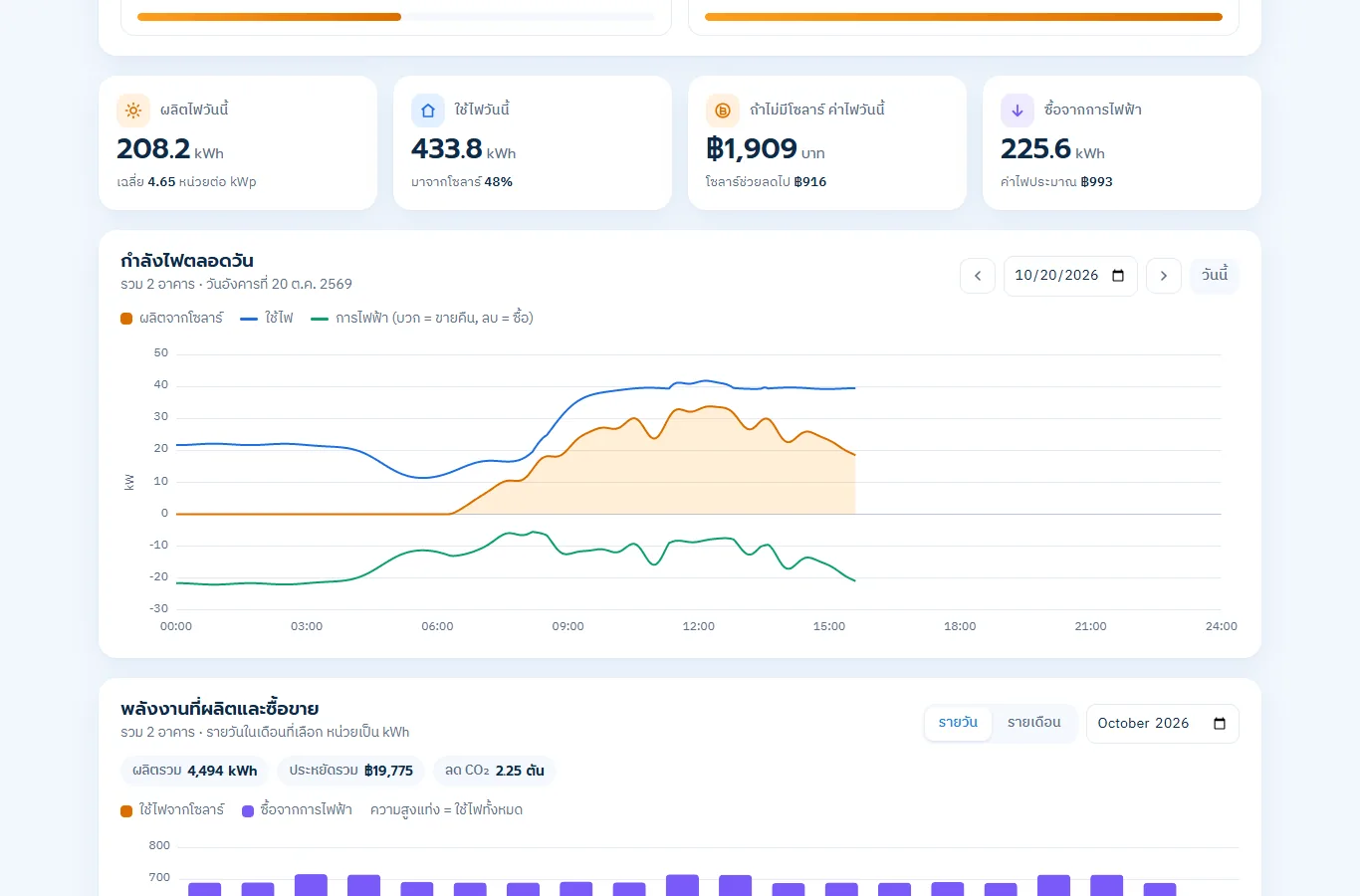Viewport: 1360px width, 896px height.
Task: Open calendar icon in October 2026 field
Action: click(x=1220, y=724)
